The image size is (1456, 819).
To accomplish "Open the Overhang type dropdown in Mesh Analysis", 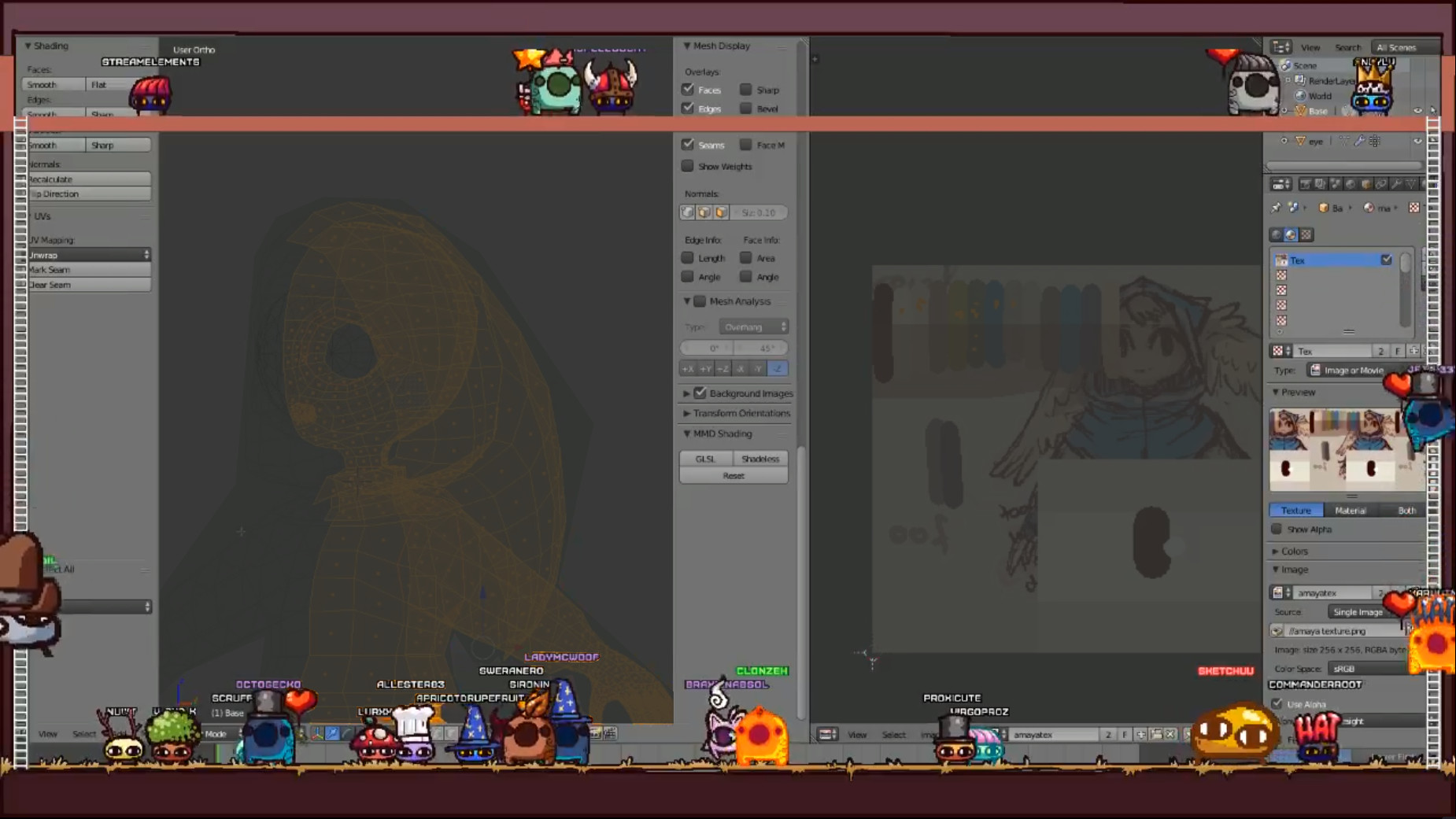I will click(753, 326).
